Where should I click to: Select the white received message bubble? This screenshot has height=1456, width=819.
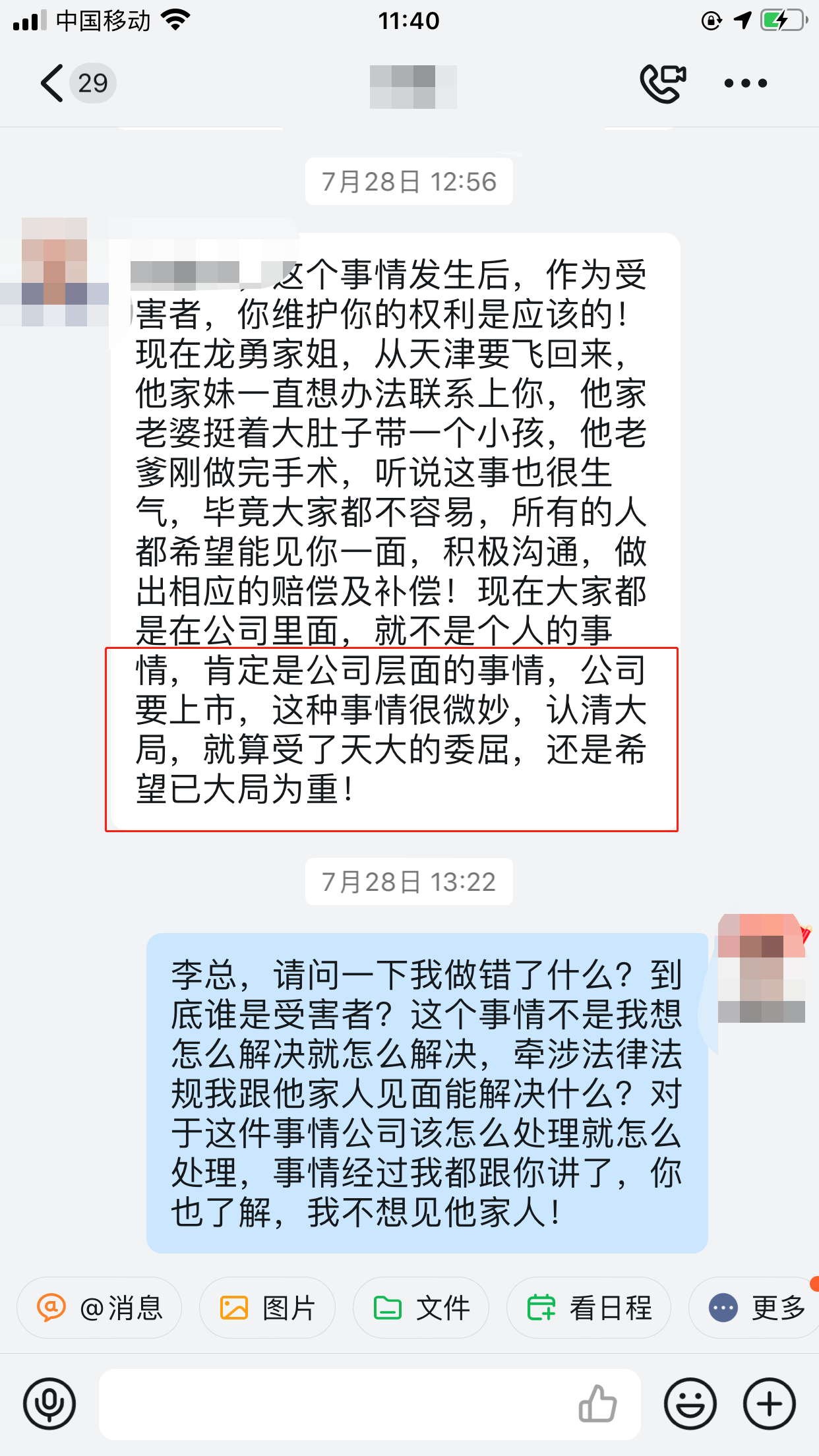(396, 531)
